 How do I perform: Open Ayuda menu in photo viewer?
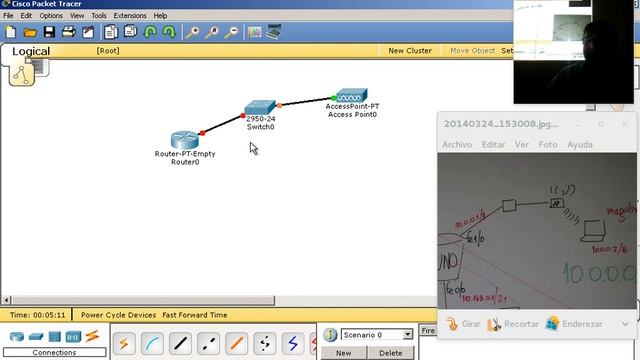click(x=580, y=144)
